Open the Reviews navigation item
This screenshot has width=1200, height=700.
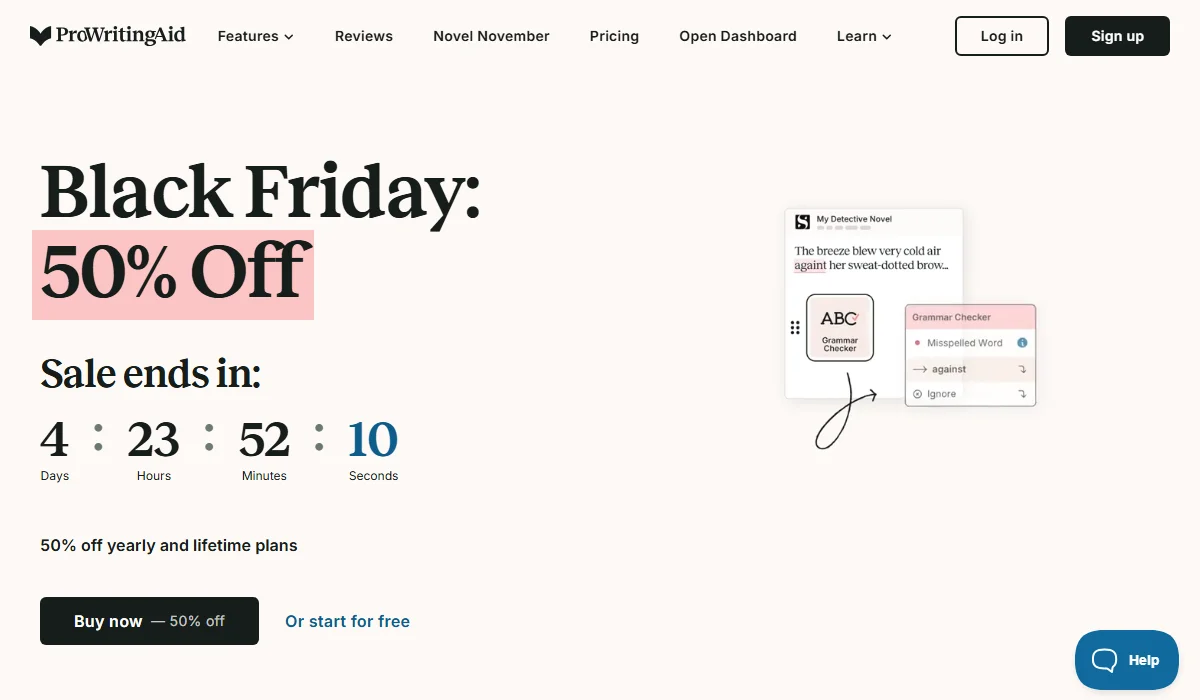pos(363,36)
